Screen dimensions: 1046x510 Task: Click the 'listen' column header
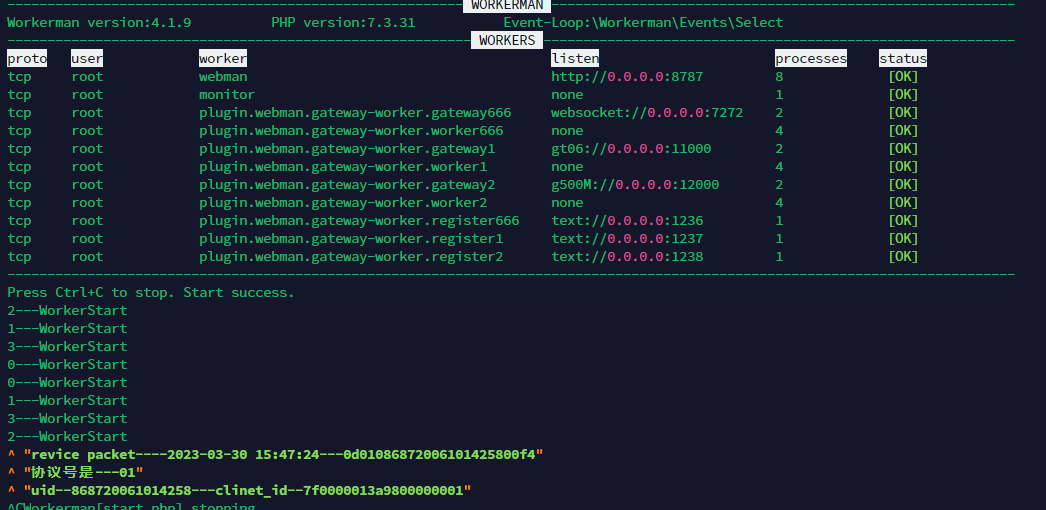click(575, 59)
